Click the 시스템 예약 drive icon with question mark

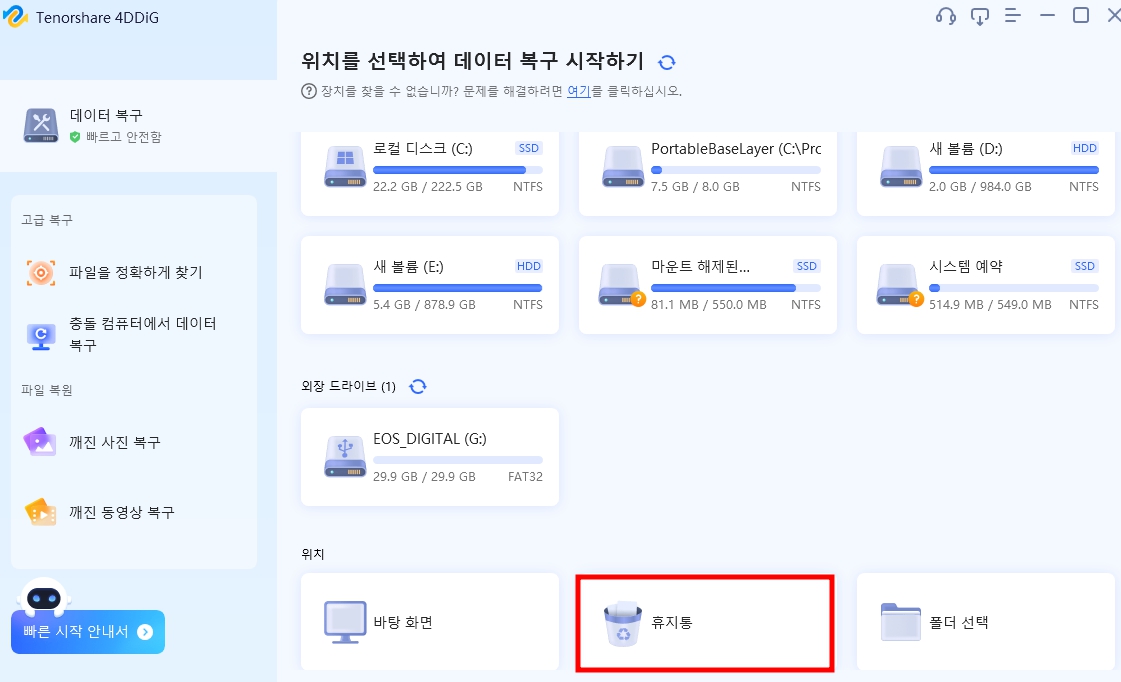coord(901,285)
